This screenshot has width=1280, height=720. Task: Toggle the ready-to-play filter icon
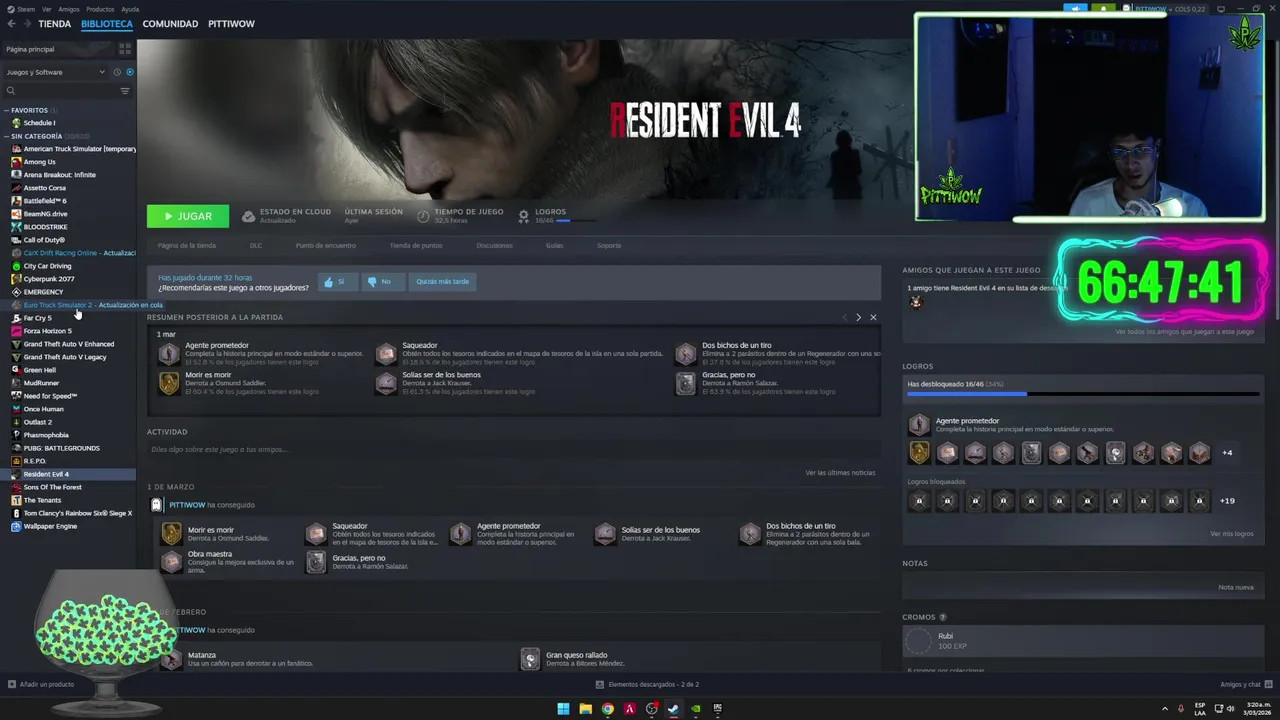click(x=130, y=72)
